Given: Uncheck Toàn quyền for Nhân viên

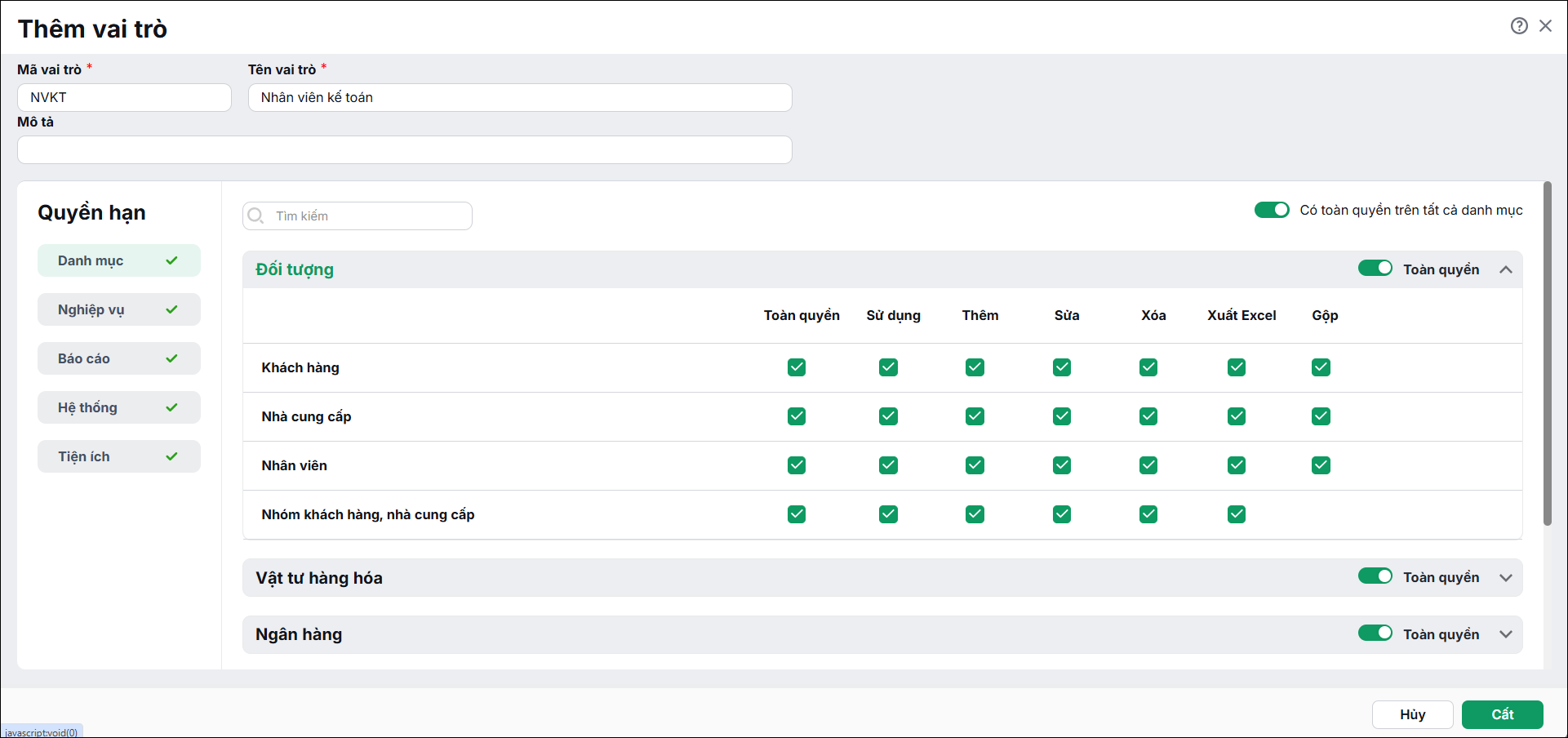Looking at the screenshot, I should coord(797,465).
